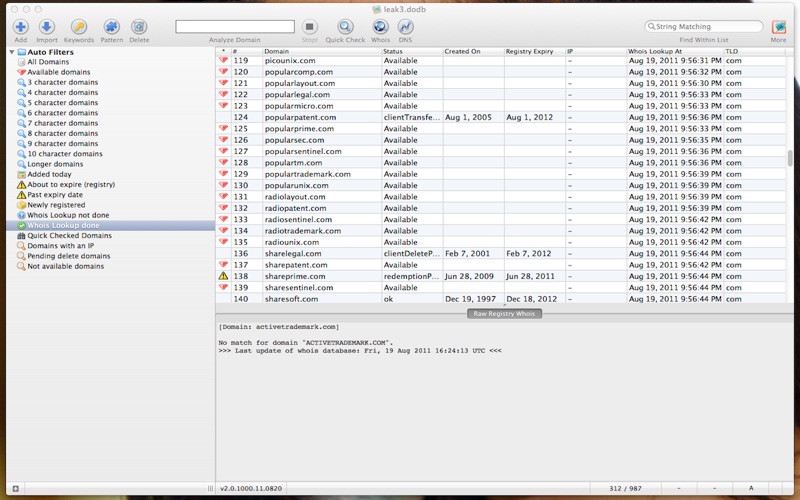The image size is (800, 500).
Task: Select About to expire (registry) filter
Action: coord(71,184)
